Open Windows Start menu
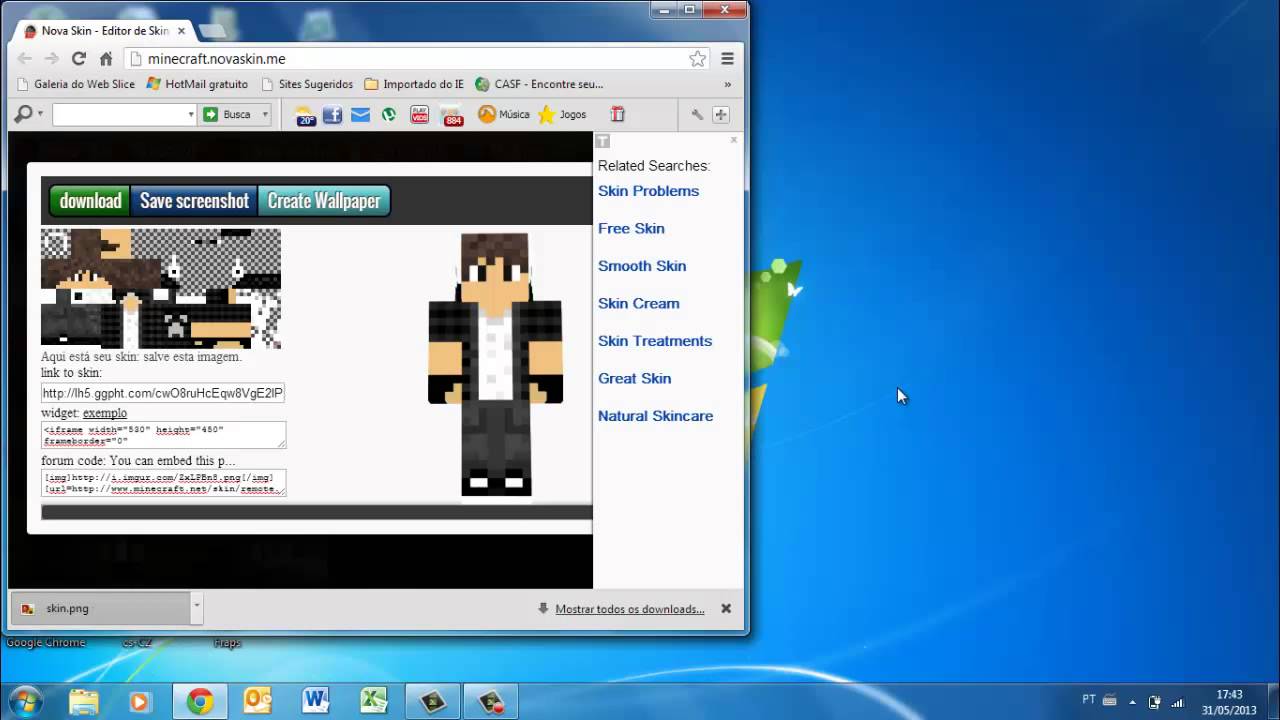Screen dimensions: 1280x720 tap(26, 701)
